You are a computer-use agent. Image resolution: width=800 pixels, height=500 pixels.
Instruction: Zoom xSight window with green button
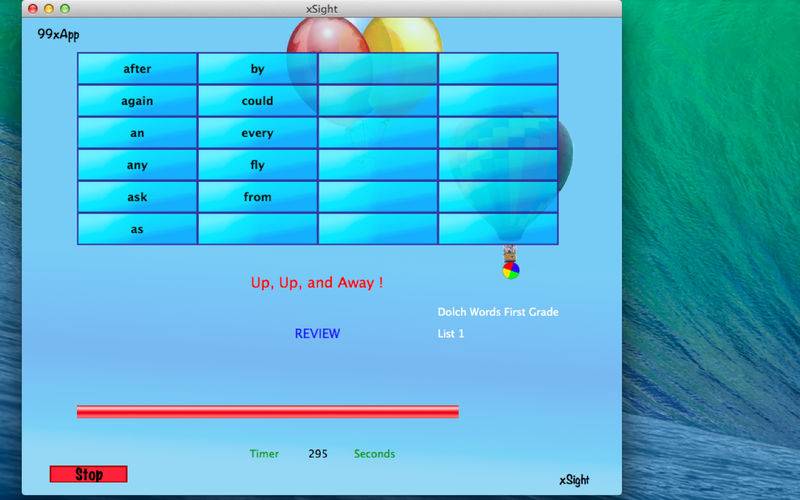65,9
